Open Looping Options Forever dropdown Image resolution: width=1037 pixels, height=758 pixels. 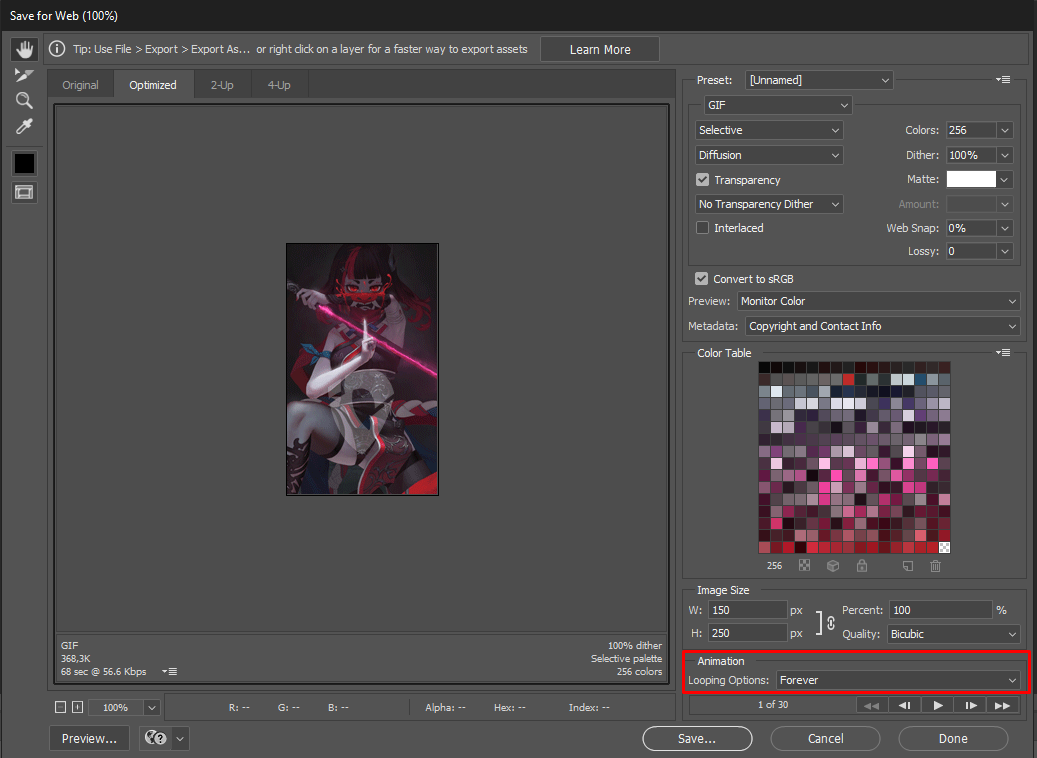[x=898, y=680]
